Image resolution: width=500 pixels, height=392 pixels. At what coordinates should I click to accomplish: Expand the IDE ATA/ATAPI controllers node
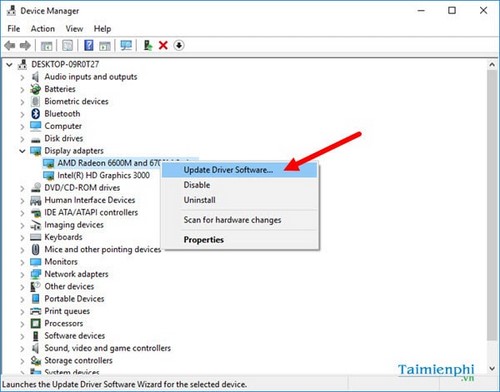pyautogui.click(x=22, y=213)
